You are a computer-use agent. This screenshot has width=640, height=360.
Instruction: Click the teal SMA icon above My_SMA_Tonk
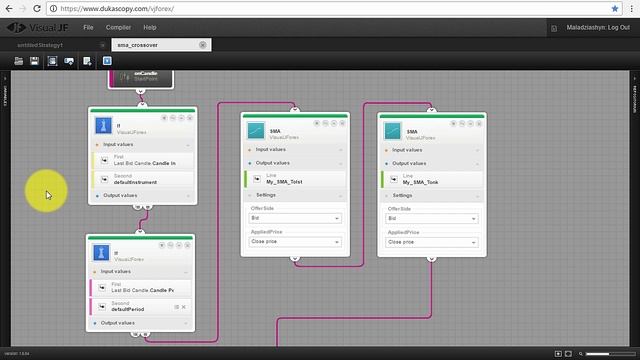pyautogui.click(x=393, y=131)
